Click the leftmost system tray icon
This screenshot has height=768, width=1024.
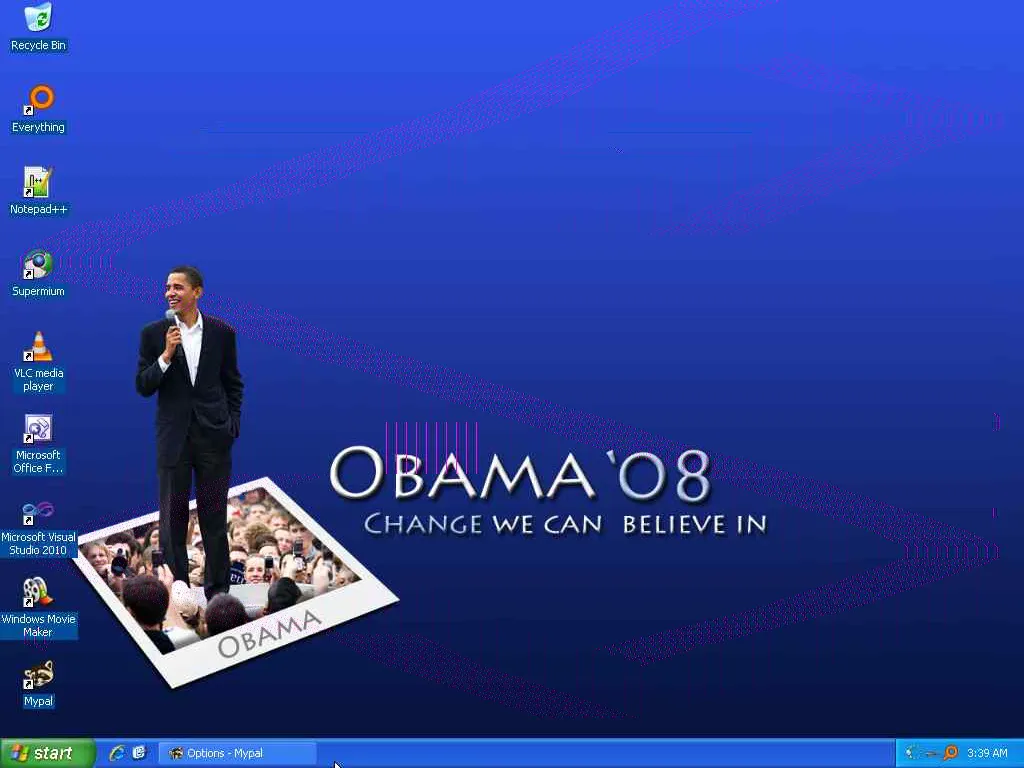912,753
